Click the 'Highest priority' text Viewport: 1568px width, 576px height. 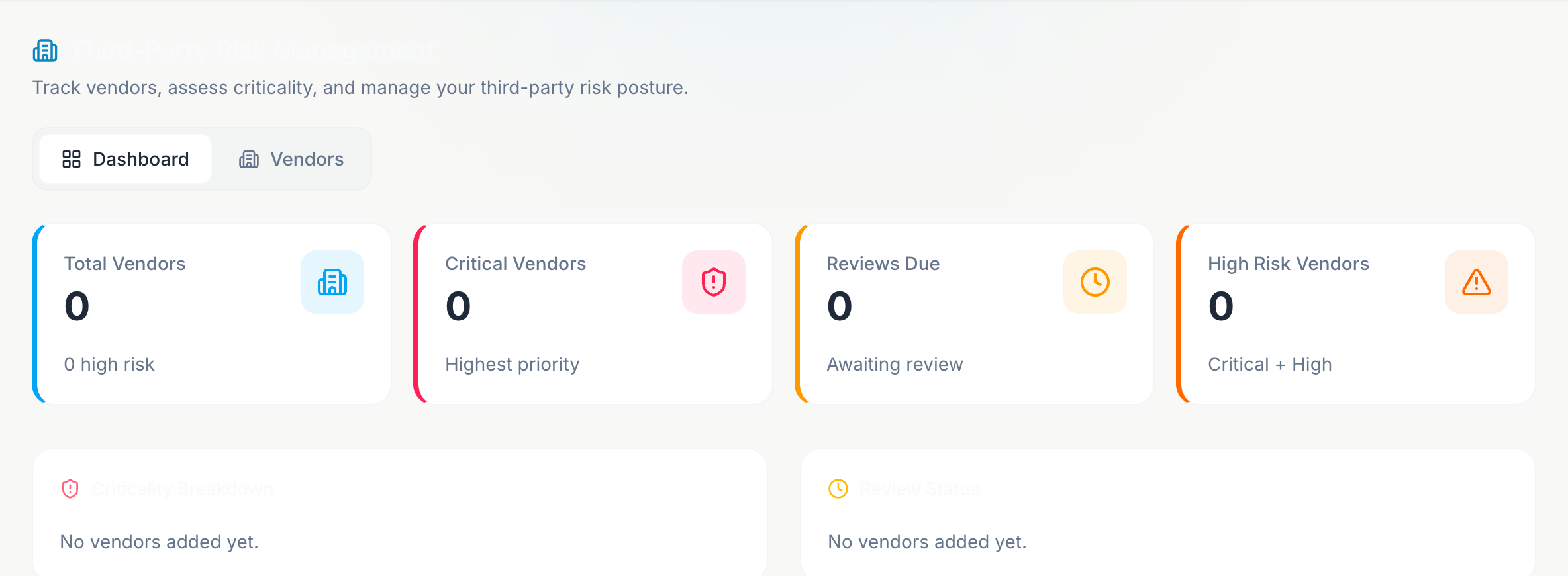(x=513, y=364)
